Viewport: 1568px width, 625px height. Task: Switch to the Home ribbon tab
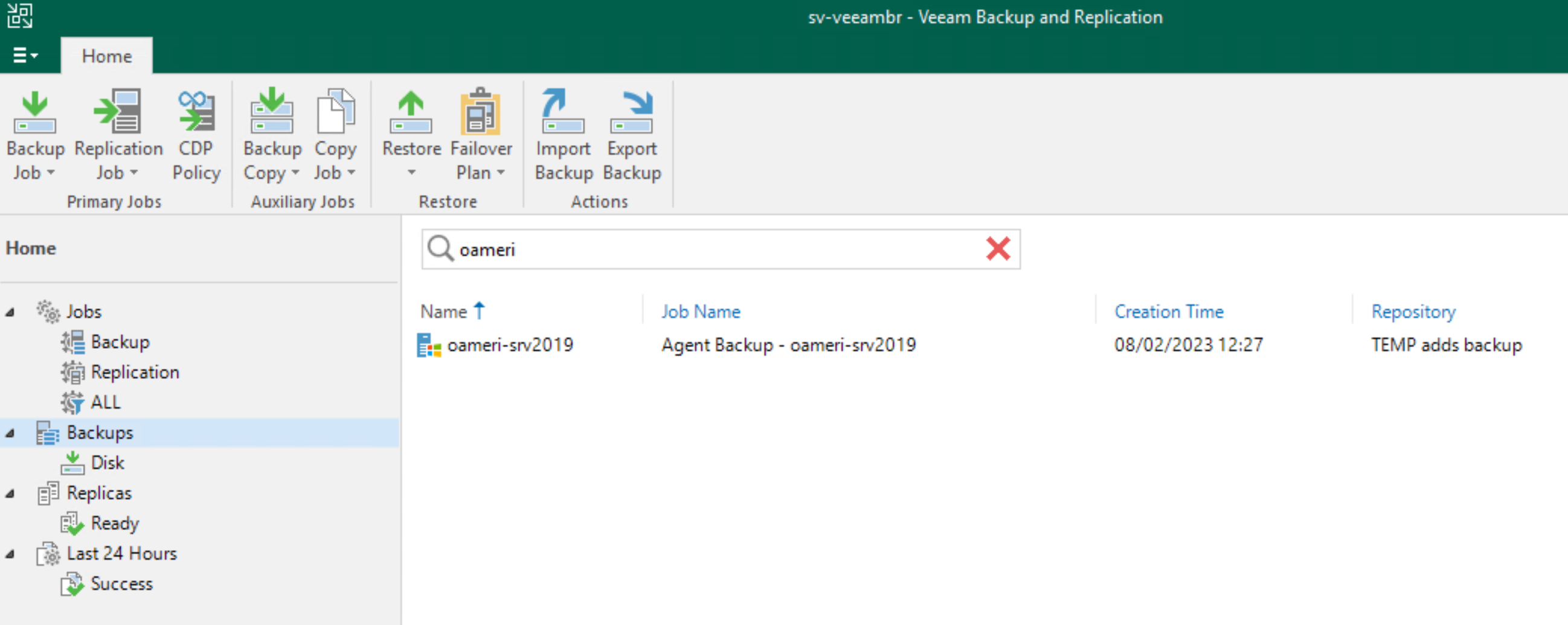coord(106,56)
